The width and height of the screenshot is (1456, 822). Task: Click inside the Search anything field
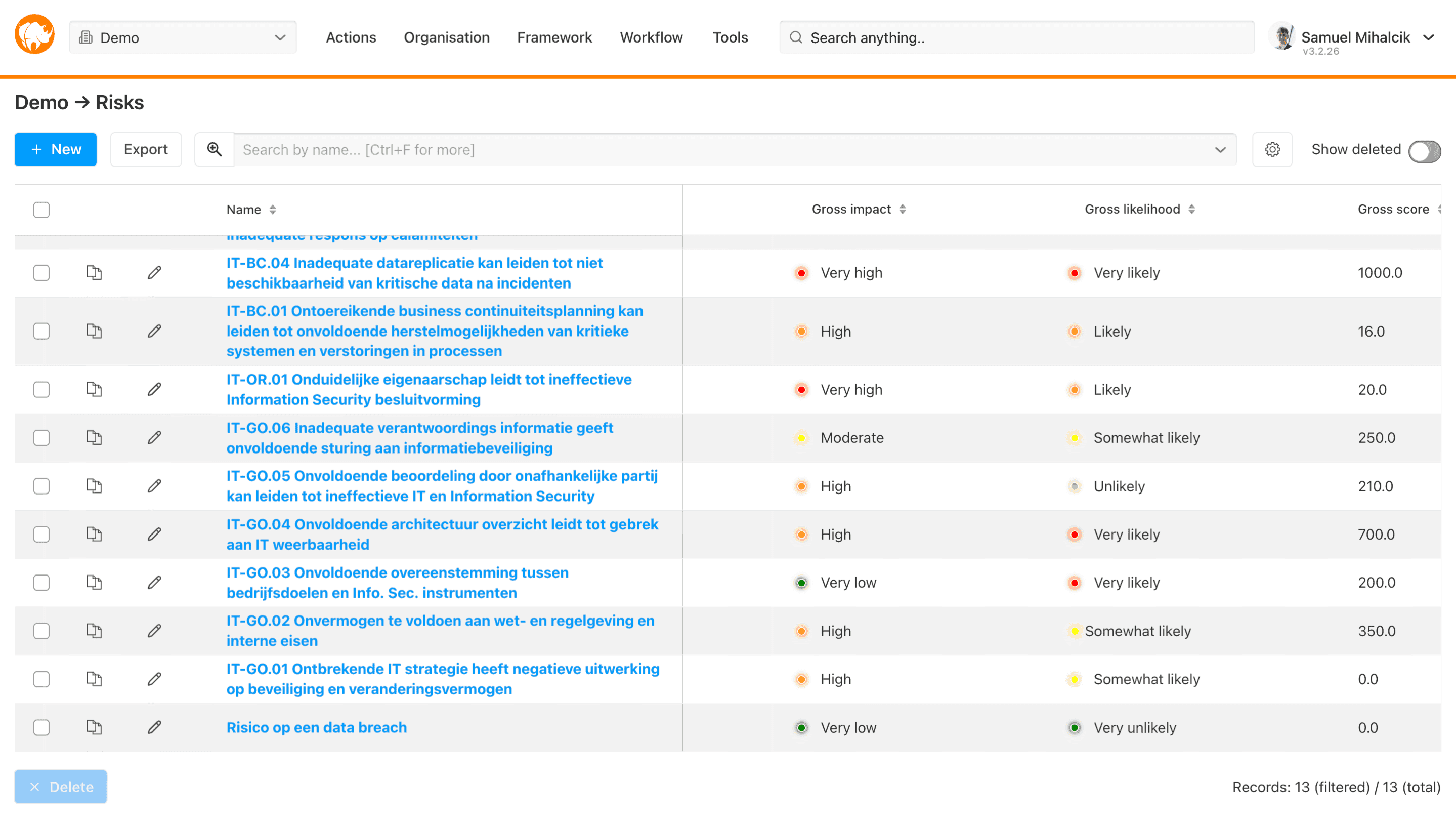click(x=1017, y=37)
